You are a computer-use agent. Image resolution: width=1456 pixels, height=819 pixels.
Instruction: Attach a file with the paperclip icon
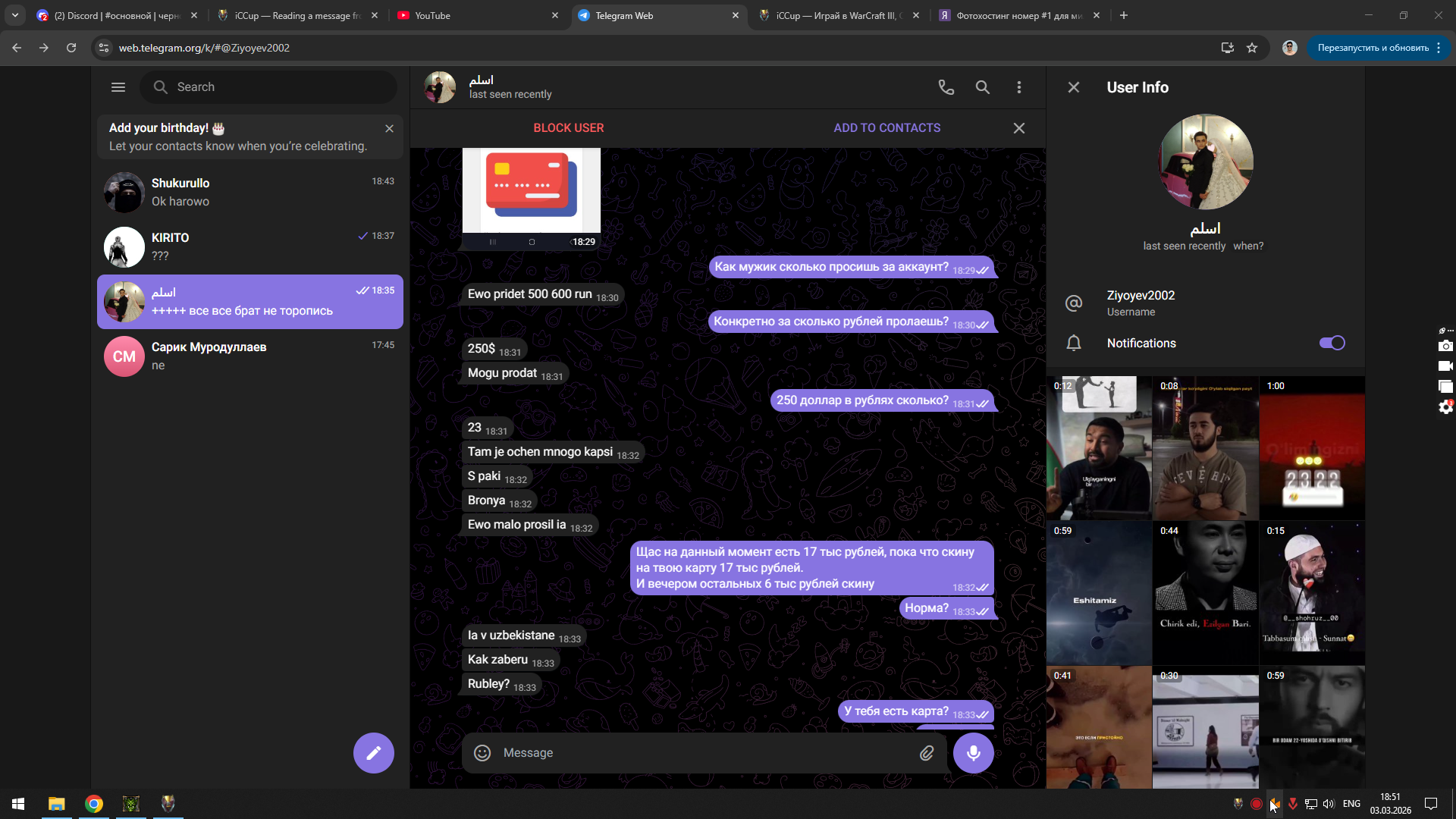927,752
